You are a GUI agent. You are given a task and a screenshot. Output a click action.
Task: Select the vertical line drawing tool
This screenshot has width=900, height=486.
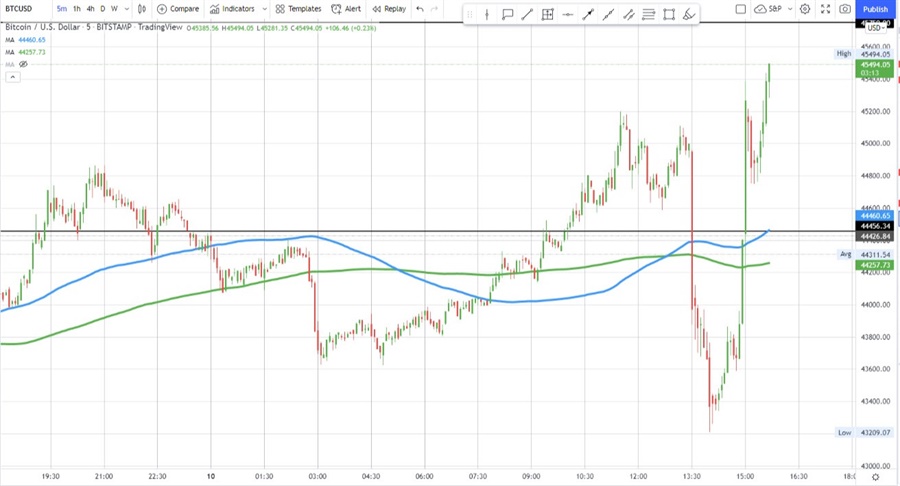coord(487,15)
